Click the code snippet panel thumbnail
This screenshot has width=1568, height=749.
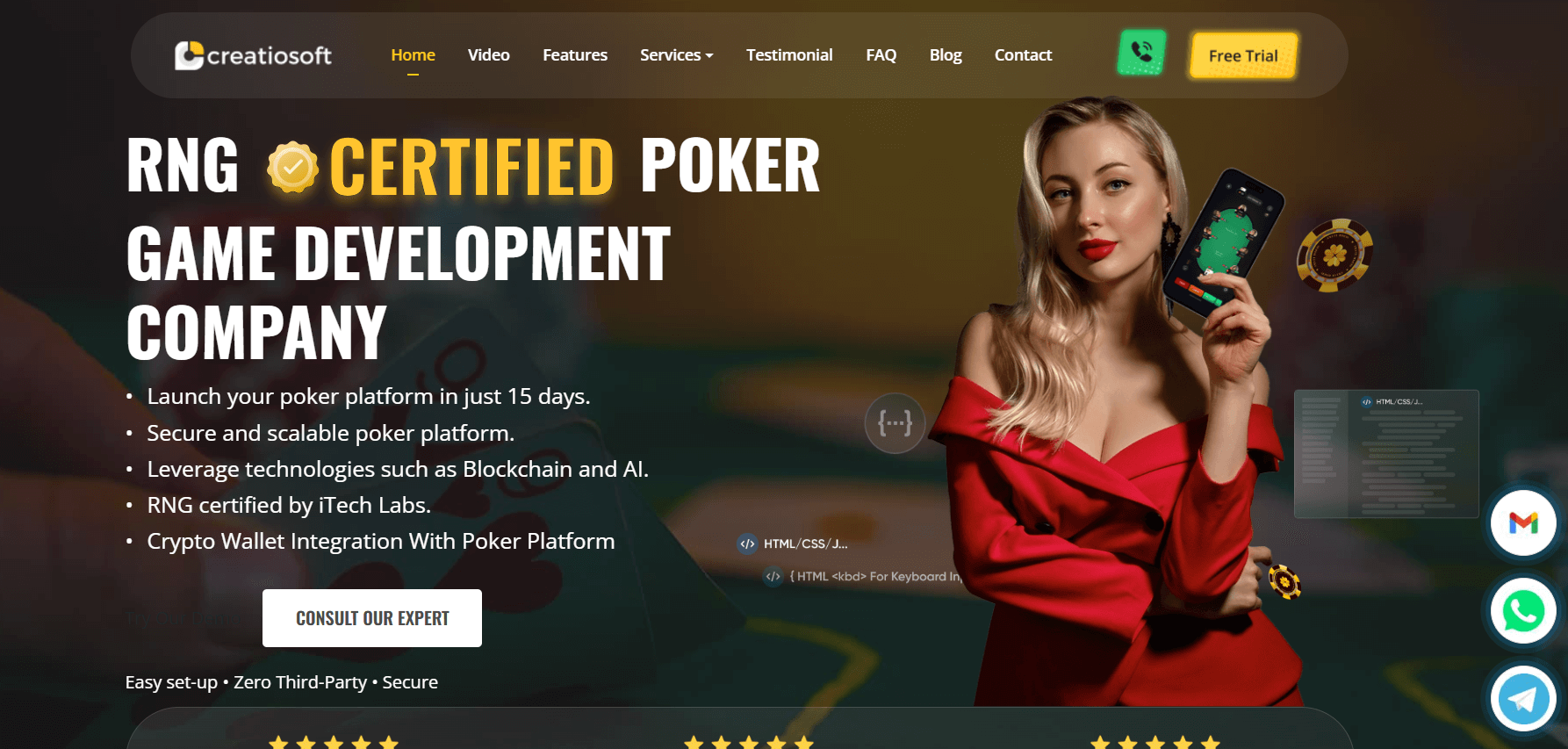click(1386, 454)
